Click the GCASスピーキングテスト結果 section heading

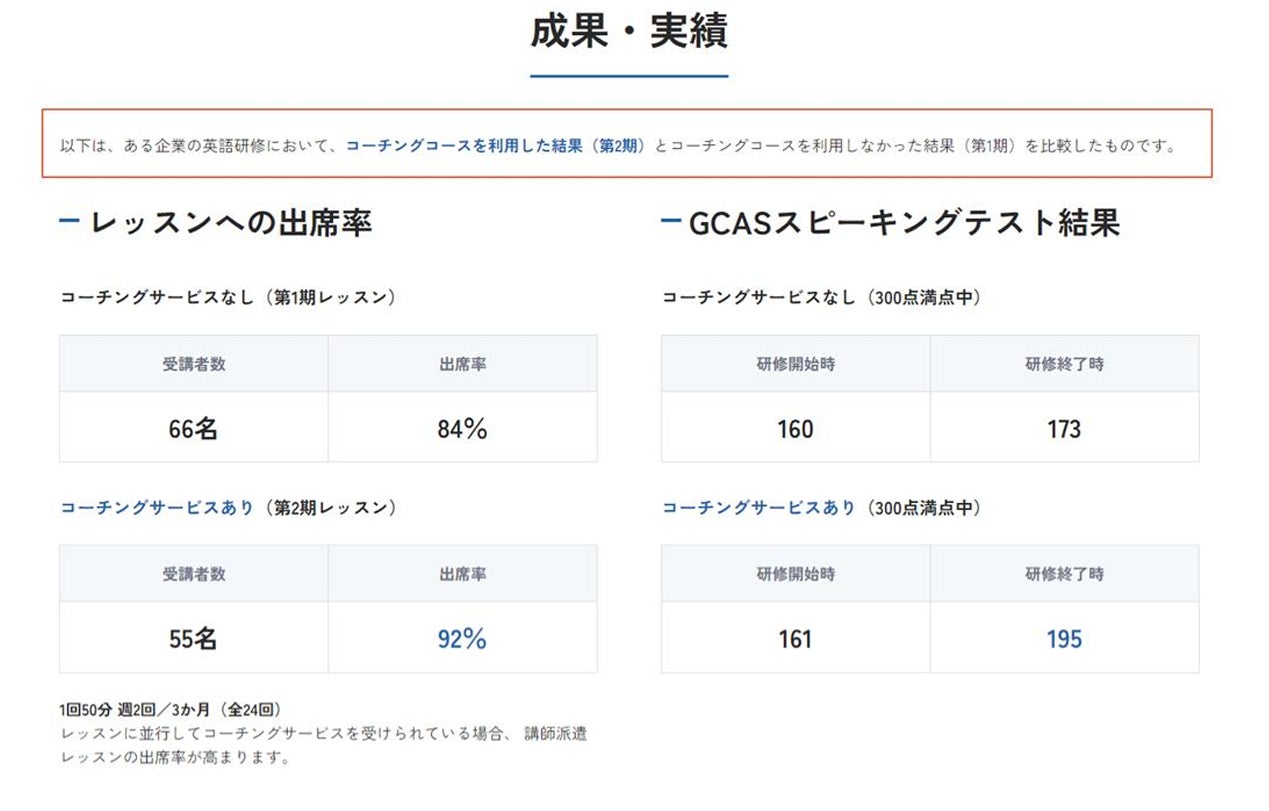[904, 223]
